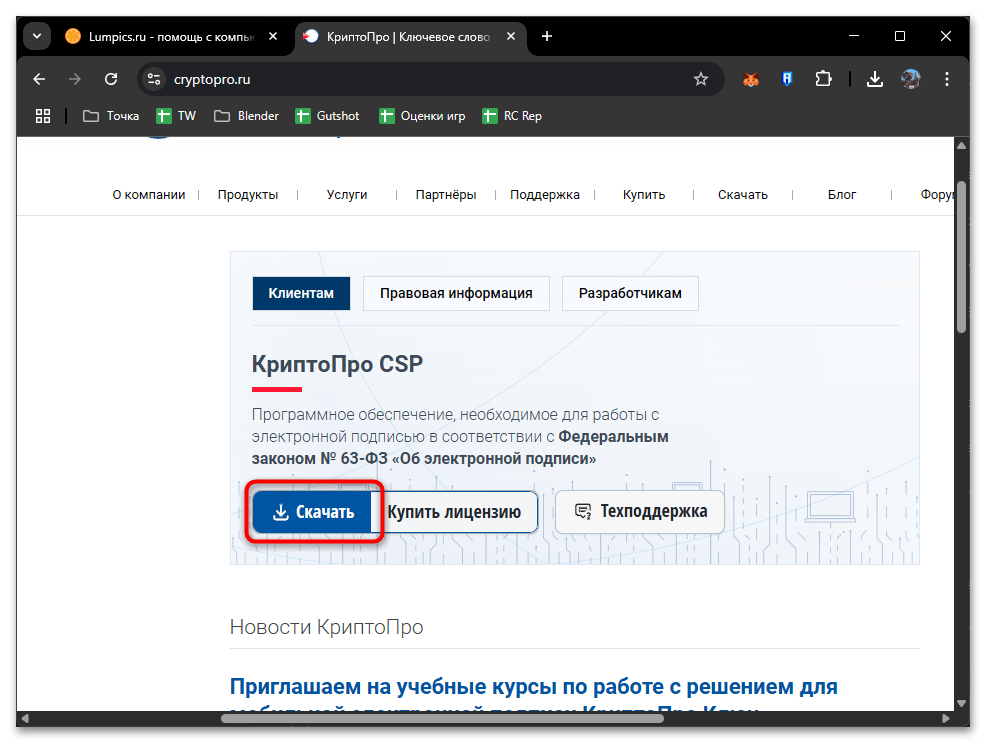Switch to Правовая информация tab
Viewport: 986px width, 743px height.
[x=456, y=294]
